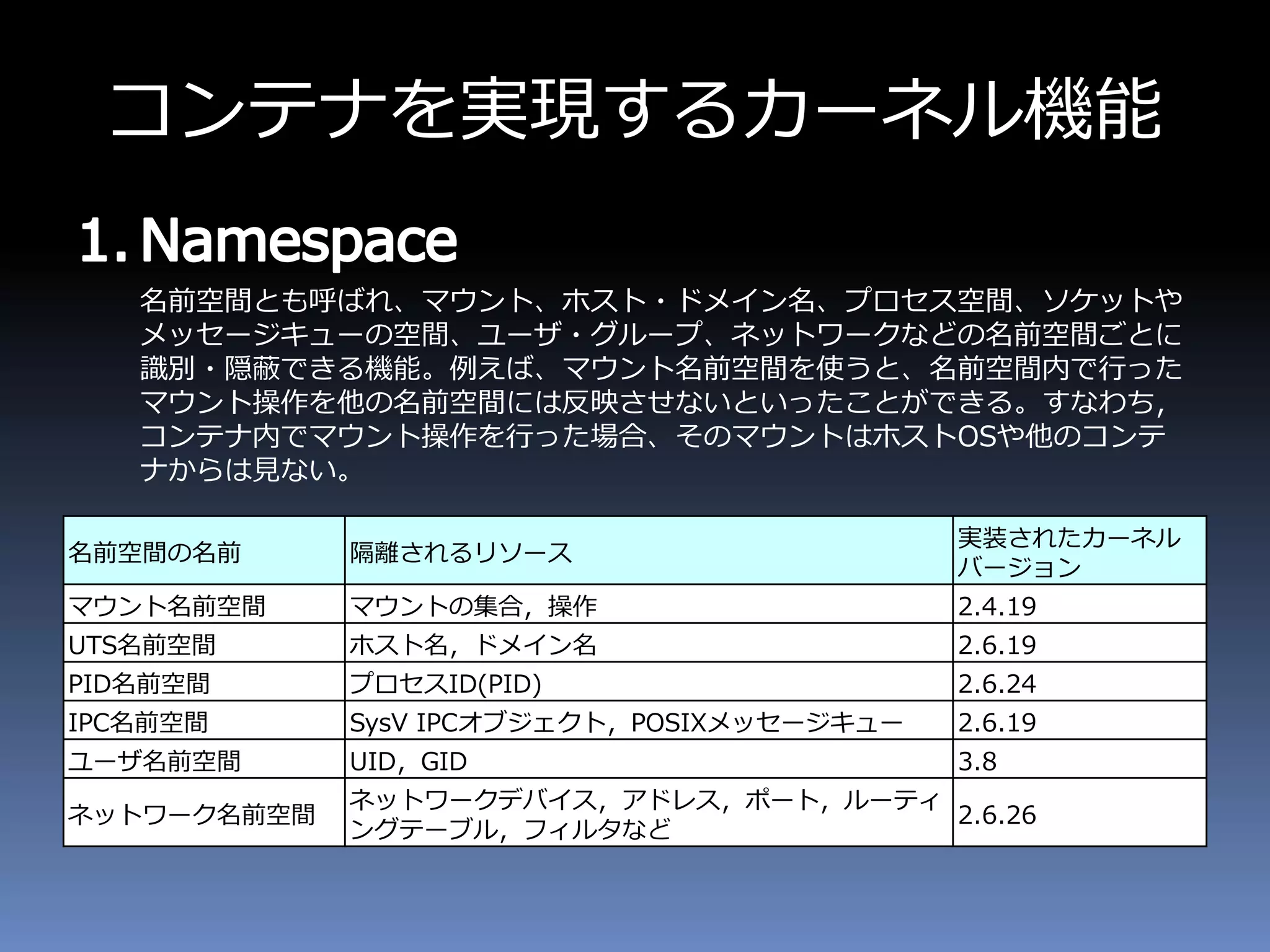The width and height of the screenshot is (1270, 952).
Task: Click the cell マウントの集合，操作
Action: pos(473,606)
